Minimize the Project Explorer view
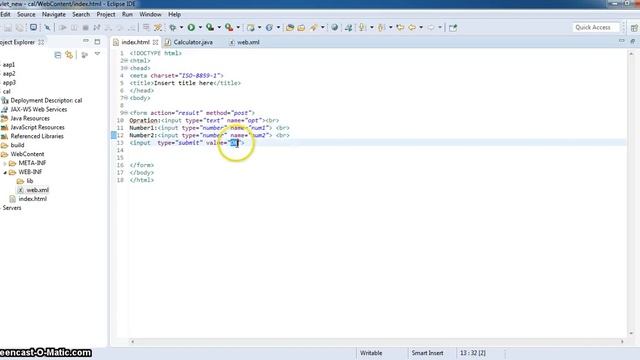Viewport: 640px width, 360px height. 86,41
